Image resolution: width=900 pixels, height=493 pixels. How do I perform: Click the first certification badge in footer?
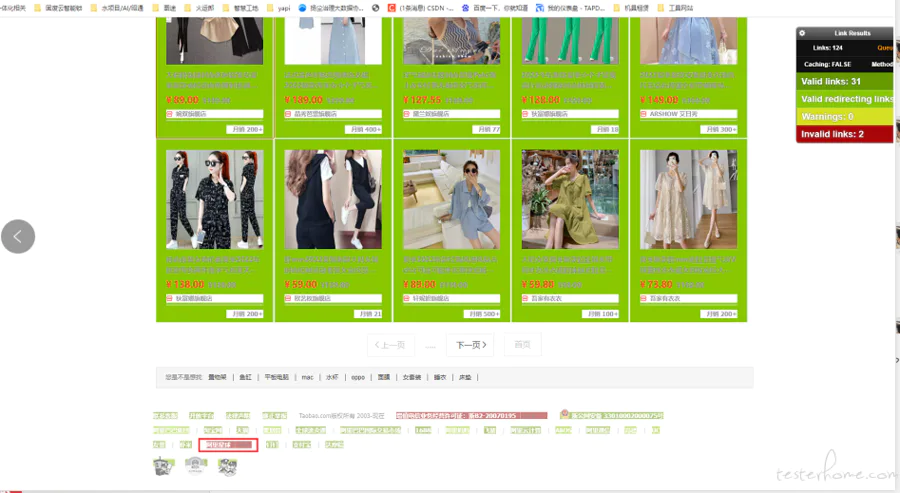[164, 466]
